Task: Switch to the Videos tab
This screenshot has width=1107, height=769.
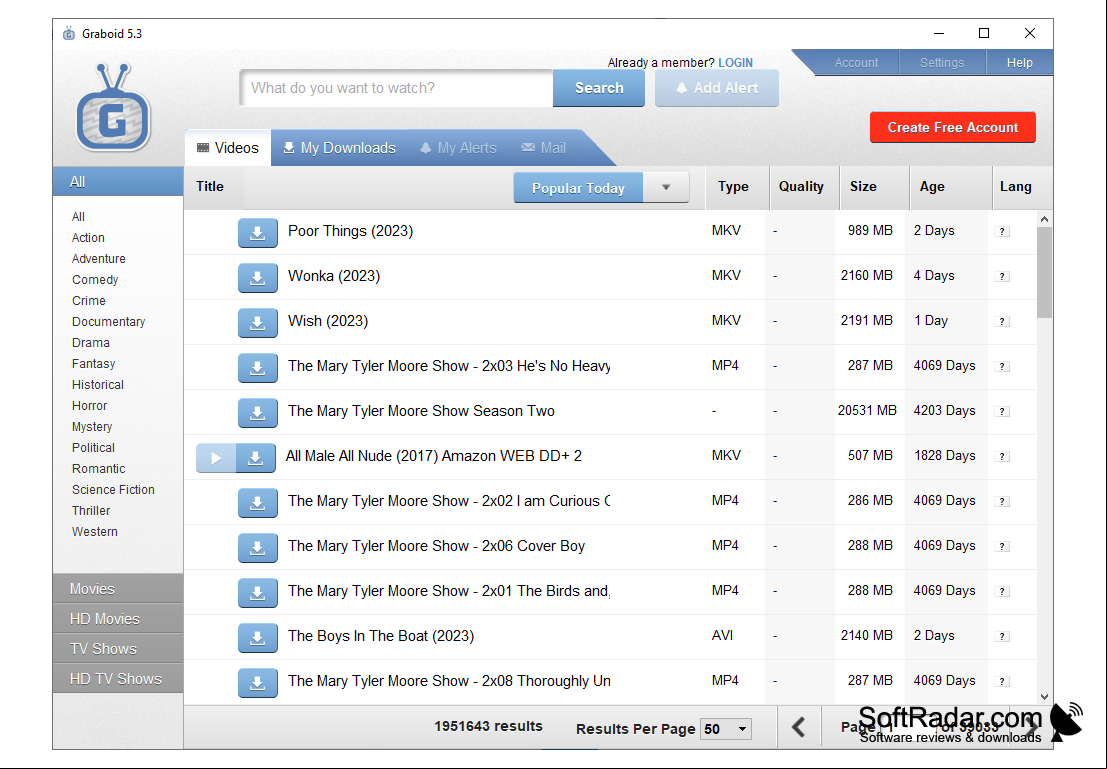Action: click(x=228, y=148)
